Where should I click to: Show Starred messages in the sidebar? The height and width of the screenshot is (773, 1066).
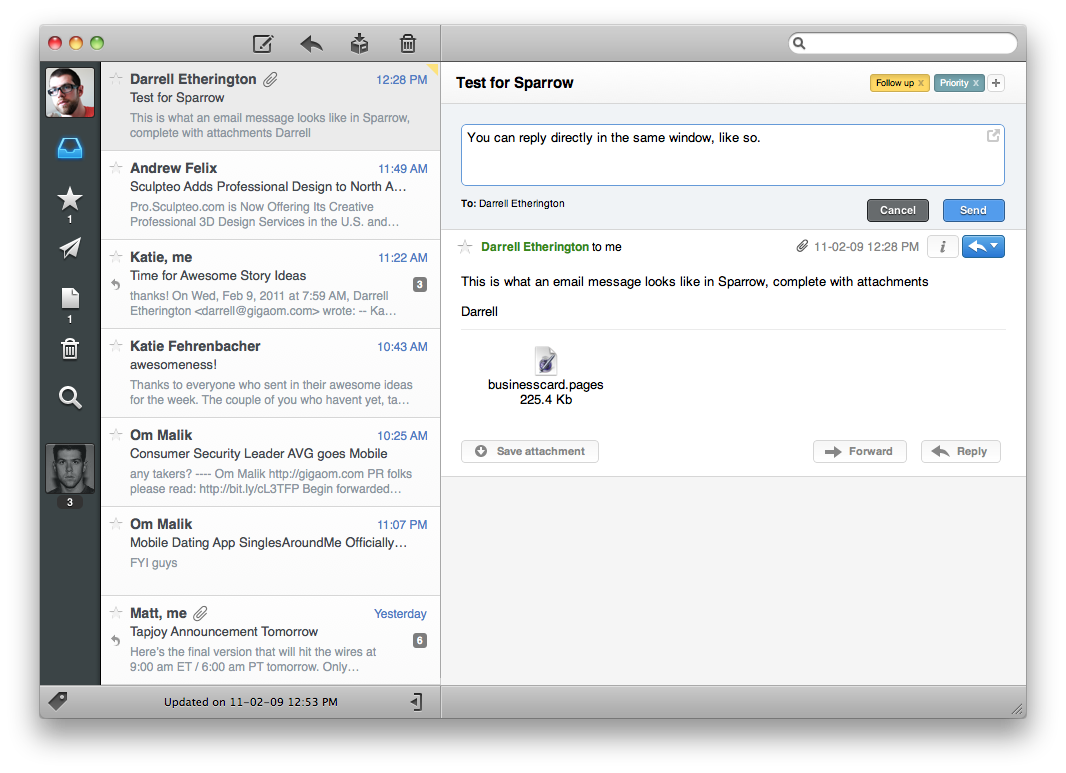point(70,199)
